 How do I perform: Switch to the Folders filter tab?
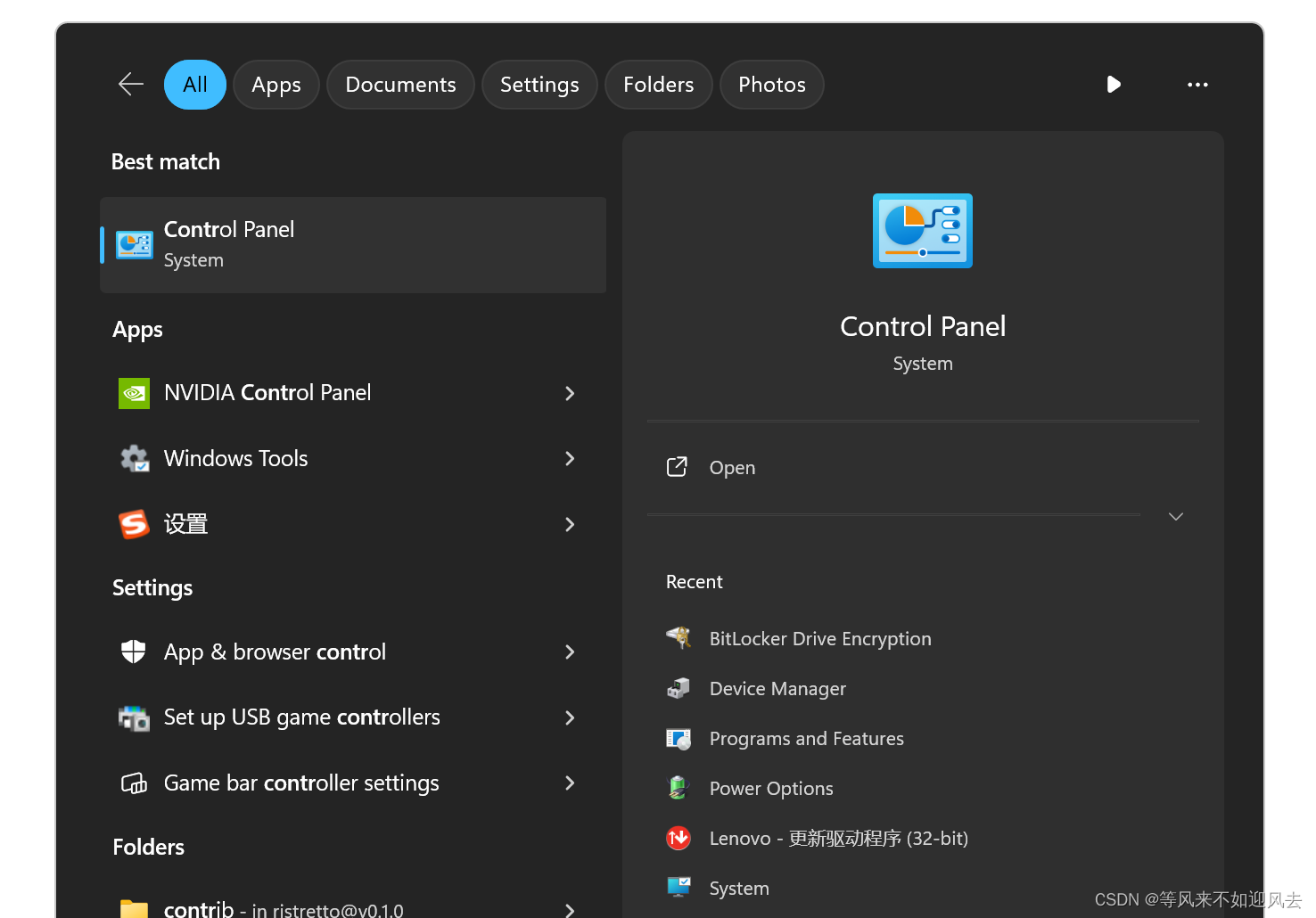pos(659,85)
